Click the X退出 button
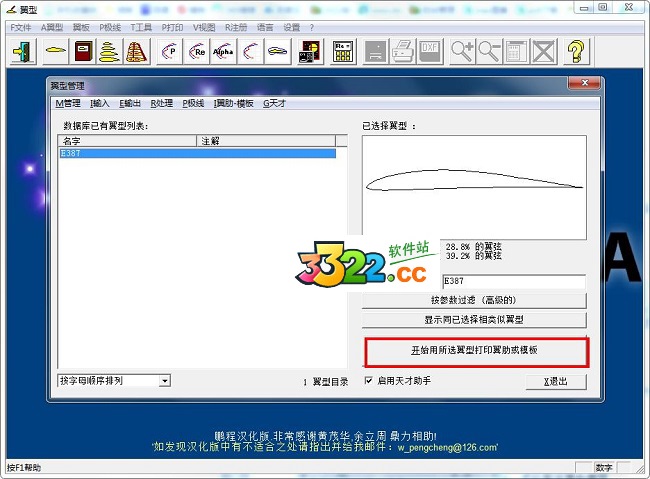The width and height of the screenshot is (650, 479). (x=556, y=382)
